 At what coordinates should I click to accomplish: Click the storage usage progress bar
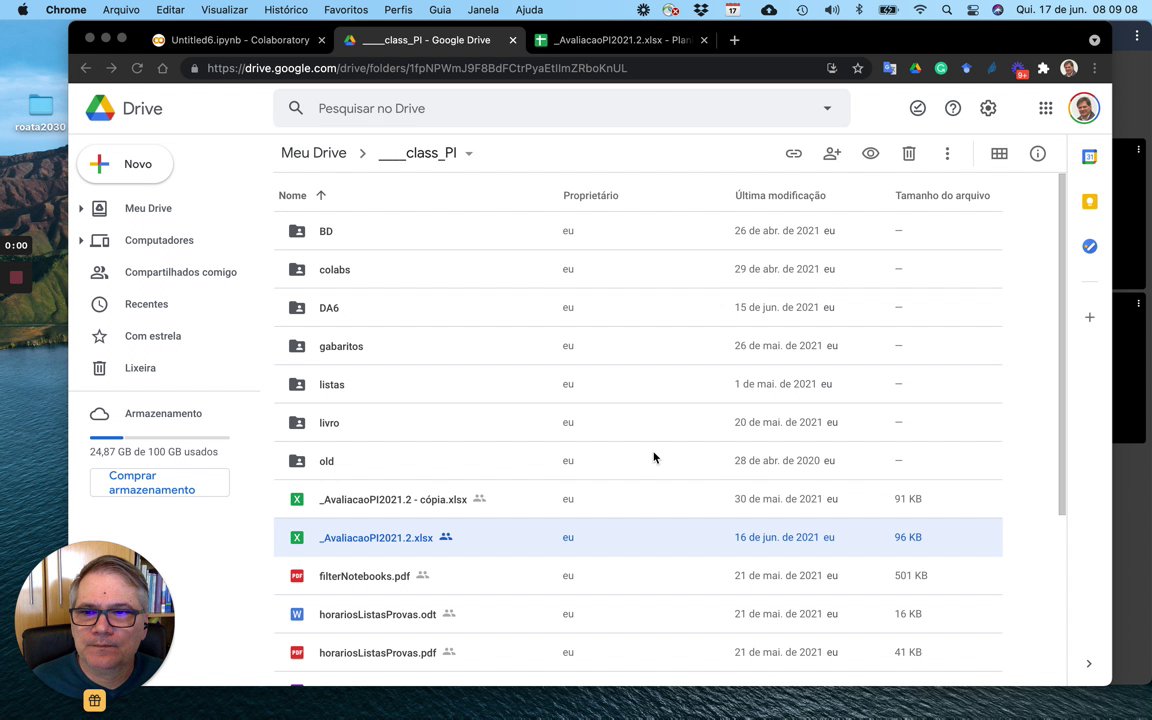point(159,437)
